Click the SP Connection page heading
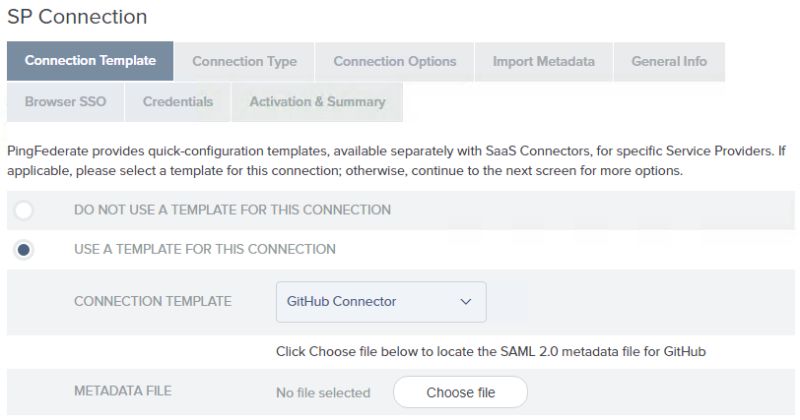Screen dimensions: 800x420 pyautogui.click(x=77, y=17)
